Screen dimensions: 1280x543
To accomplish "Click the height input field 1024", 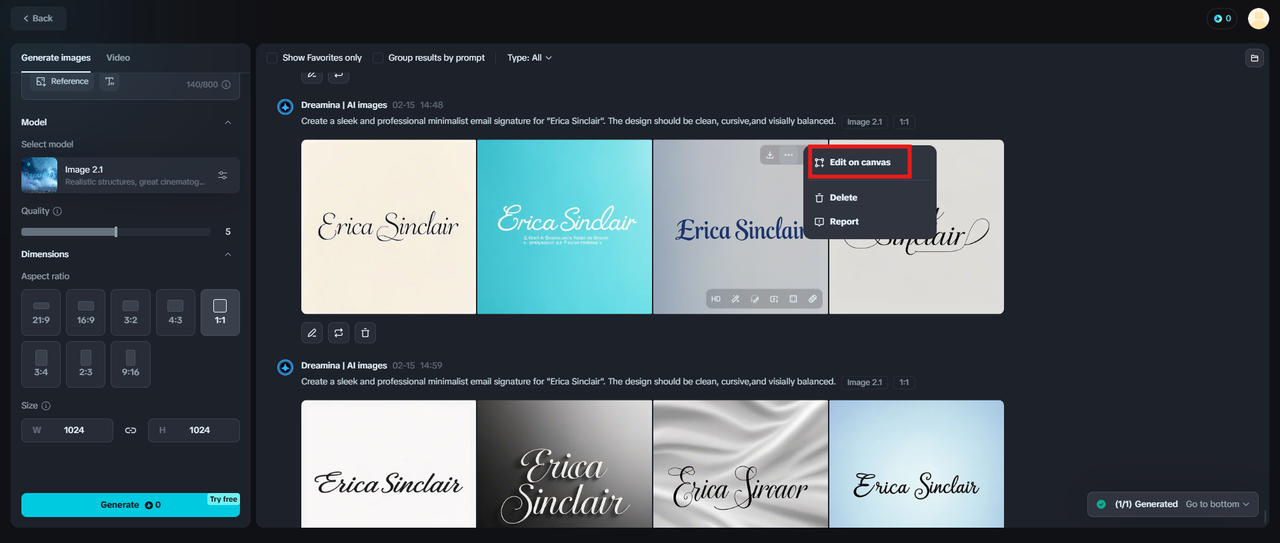I will [x=194, y=430].
